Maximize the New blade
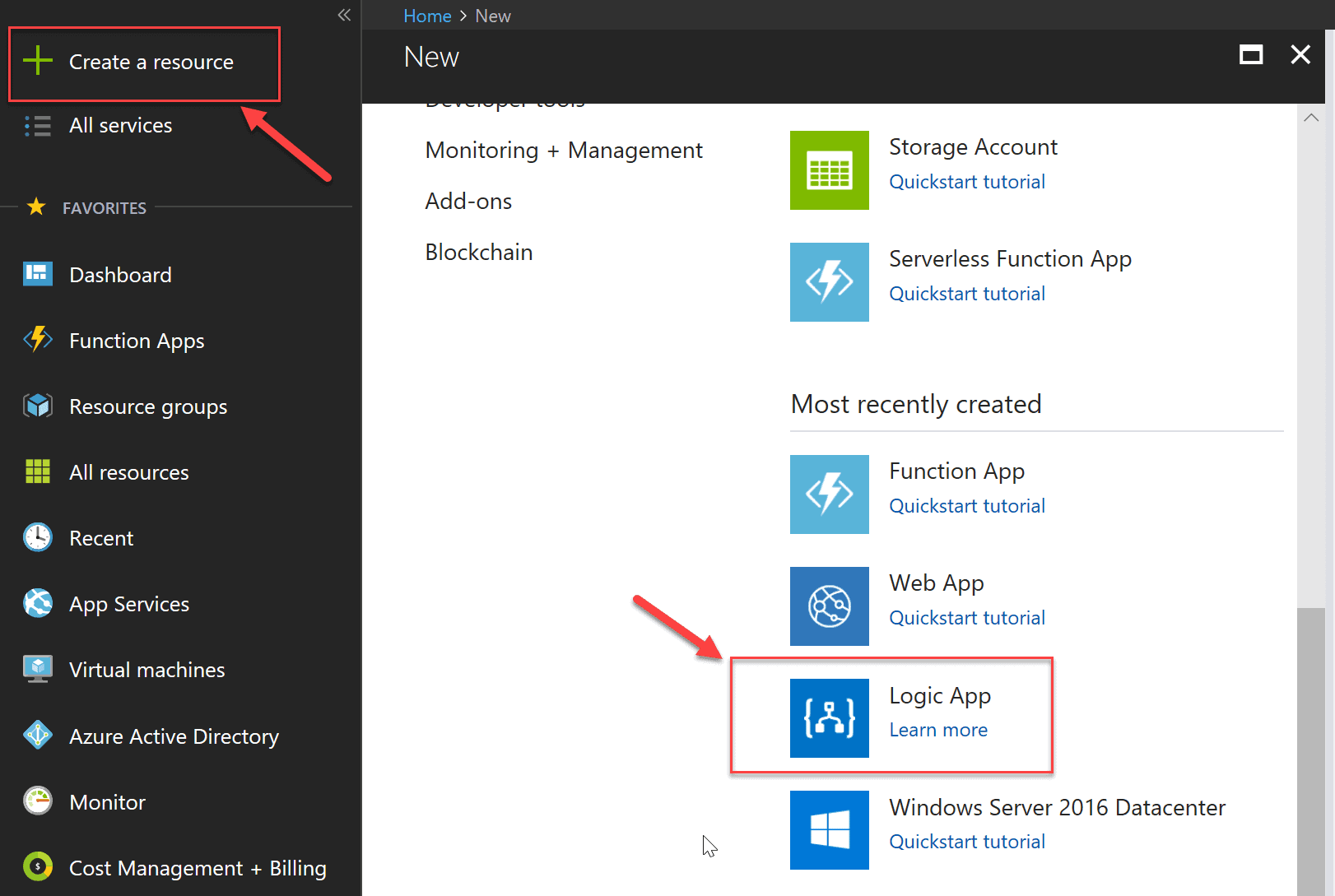This screenshot has width=1335, height=896. pyautogui.click(x=1251, y=55)
